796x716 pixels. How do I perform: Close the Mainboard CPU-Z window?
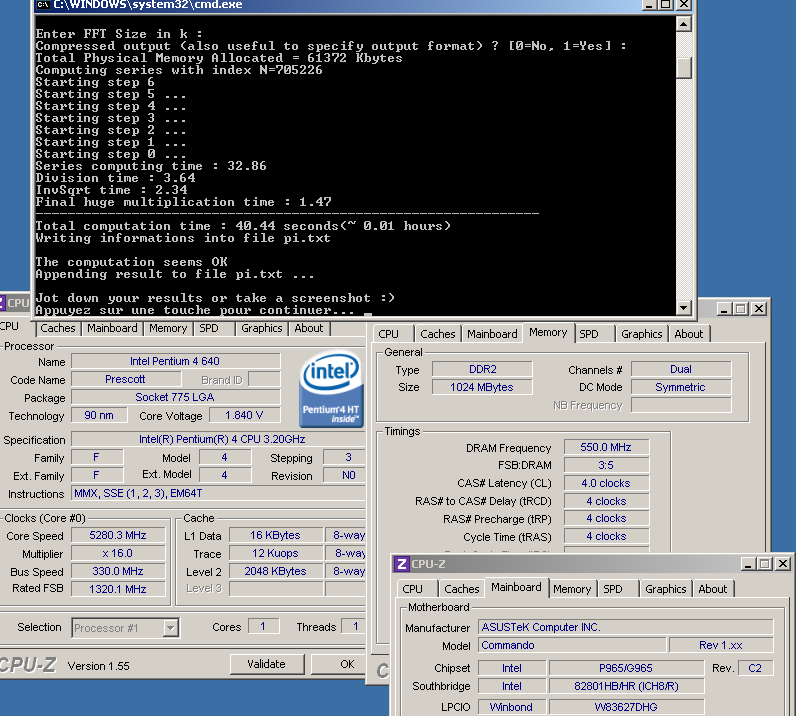[x=782, y=564]
